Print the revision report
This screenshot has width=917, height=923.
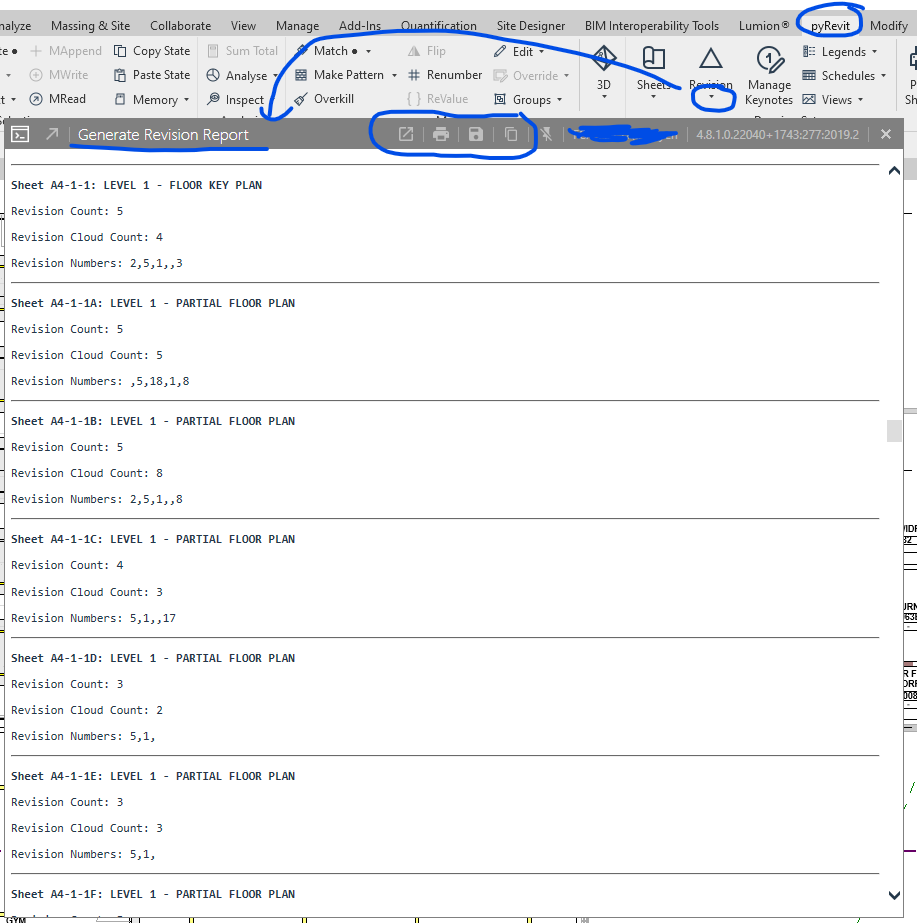click(441, 133)
